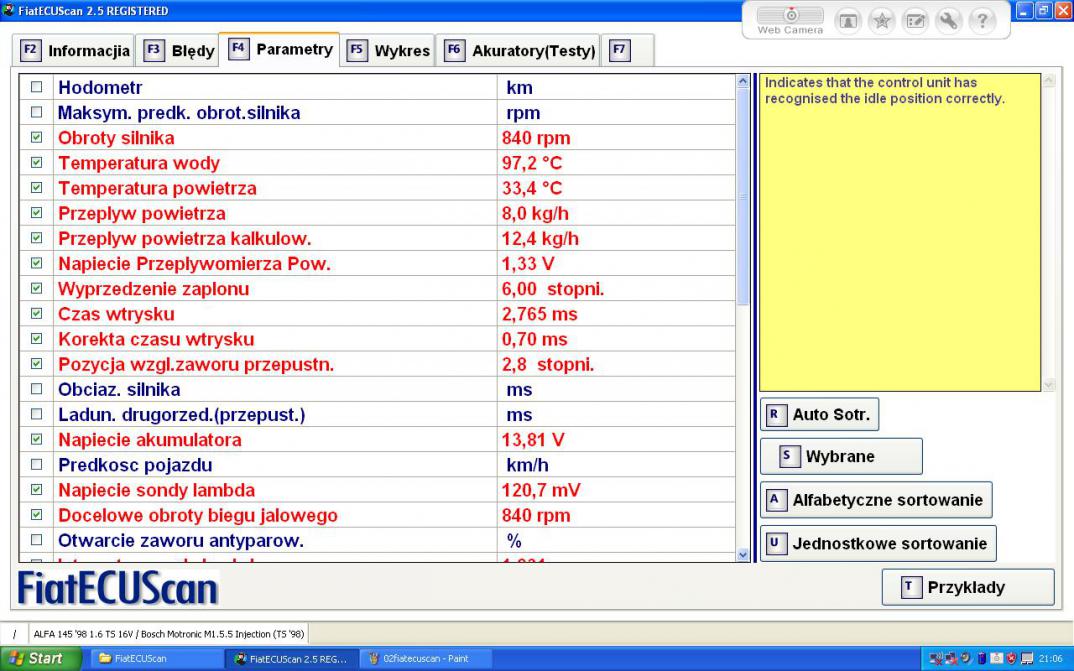The image size is (1074, 671).
Task: Click the wireless network tray icon
Action: 936,659
